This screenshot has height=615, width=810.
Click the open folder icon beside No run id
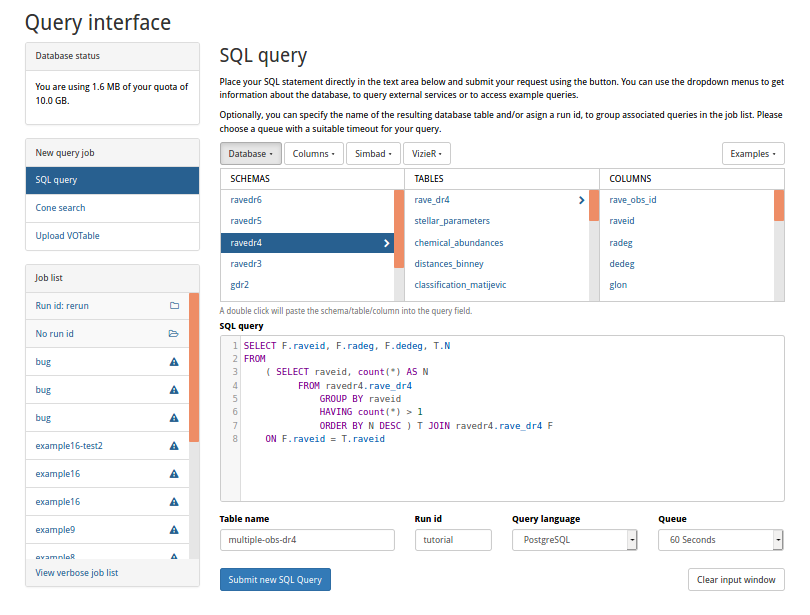coord(174,334)
